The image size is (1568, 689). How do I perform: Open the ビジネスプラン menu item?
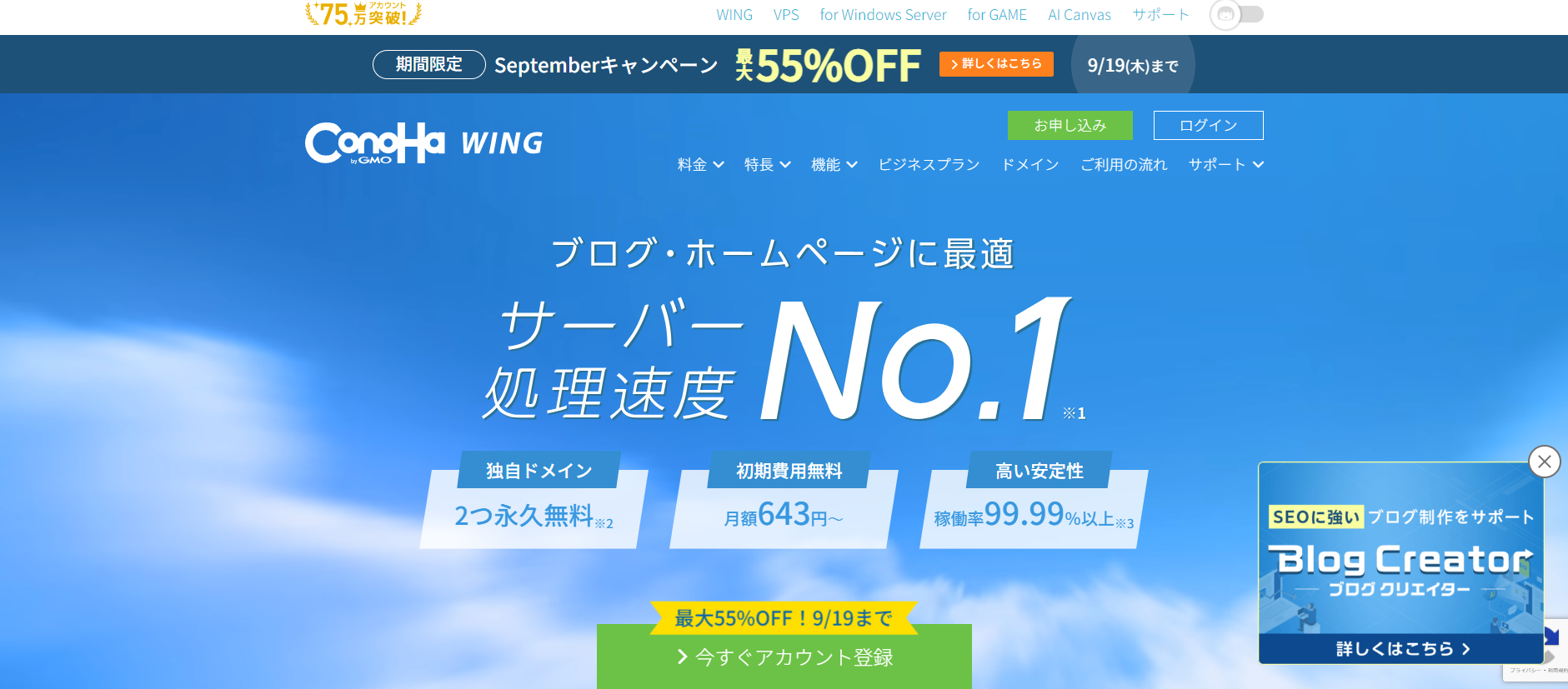[x=929, y=165]
